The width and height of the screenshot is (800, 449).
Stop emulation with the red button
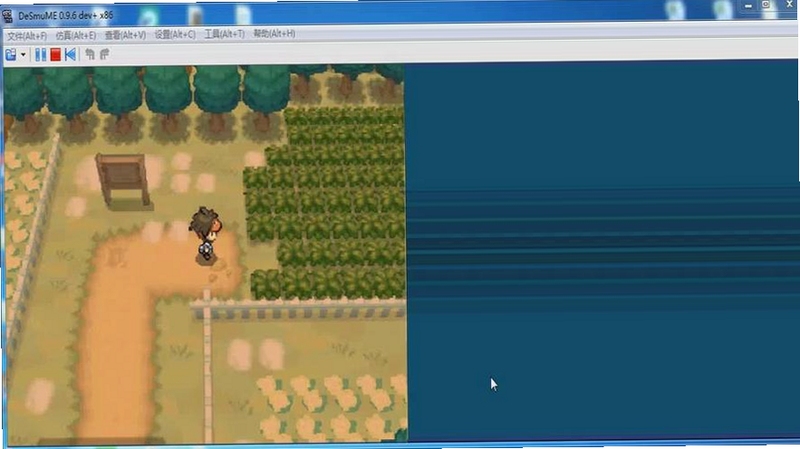tap(56, 54)
